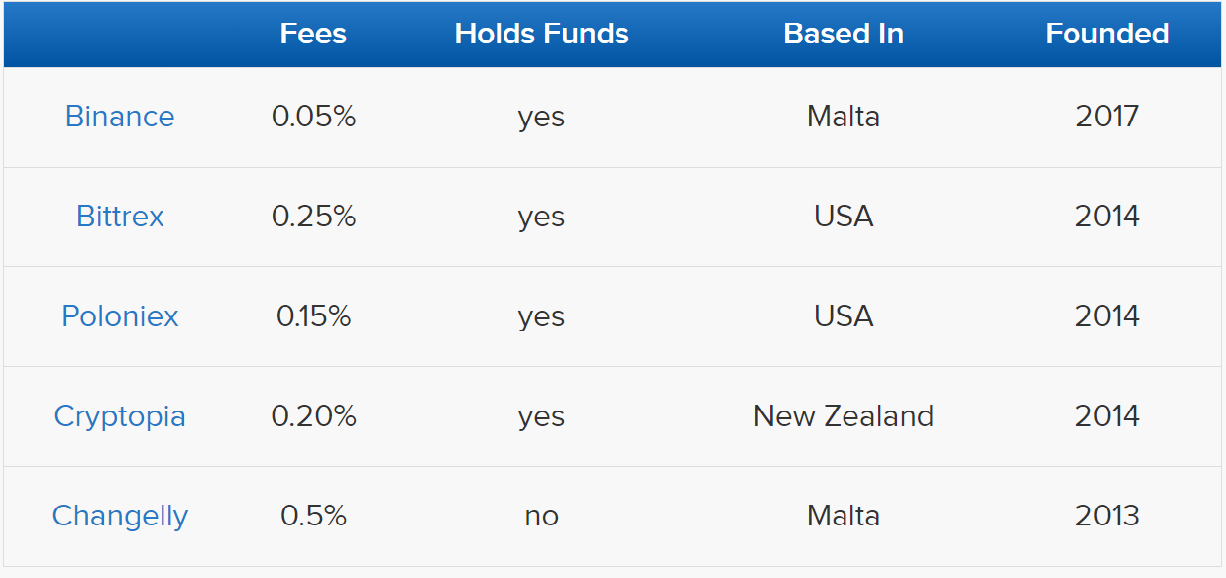The height and width of the screenshot is (578, 1226).
Task: Visit the Changelly link
Action: pyautogui.click(x=120, y=516)
